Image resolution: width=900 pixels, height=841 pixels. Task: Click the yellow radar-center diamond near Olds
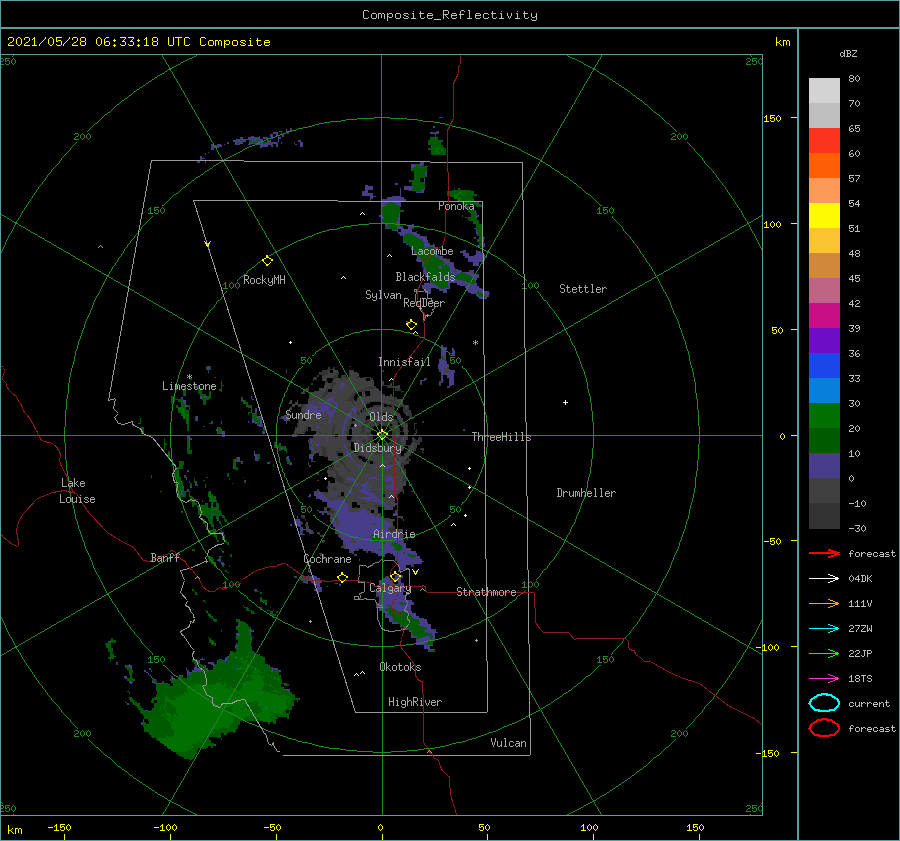(382, 435)
